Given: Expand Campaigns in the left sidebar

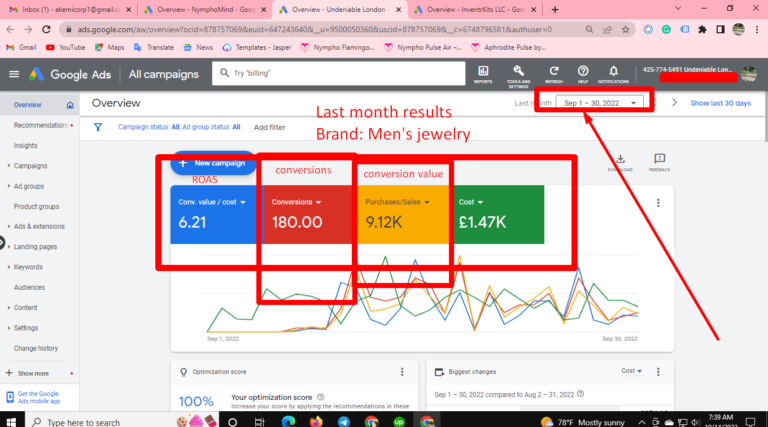Looking at the screenshot, I should (x=30, y=166).
